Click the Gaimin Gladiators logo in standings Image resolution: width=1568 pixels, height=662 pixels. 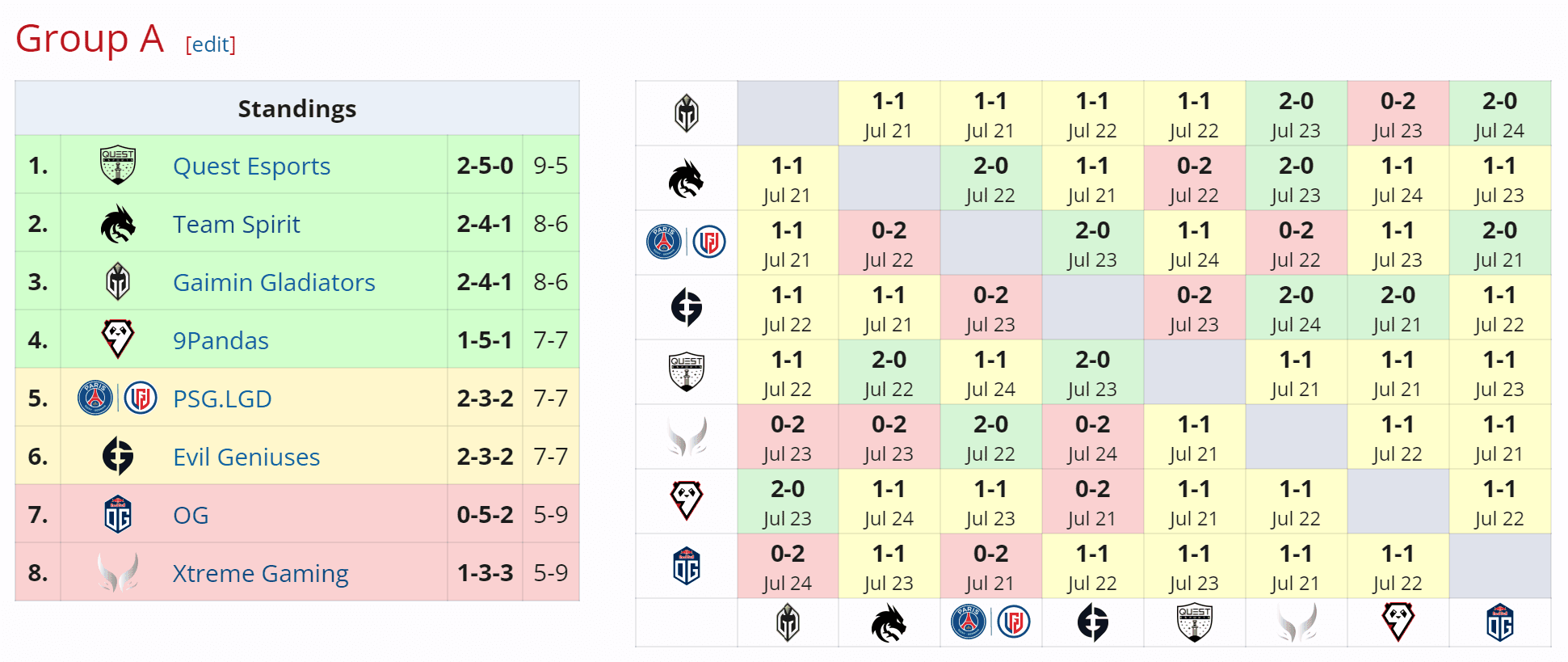(117, 282)
